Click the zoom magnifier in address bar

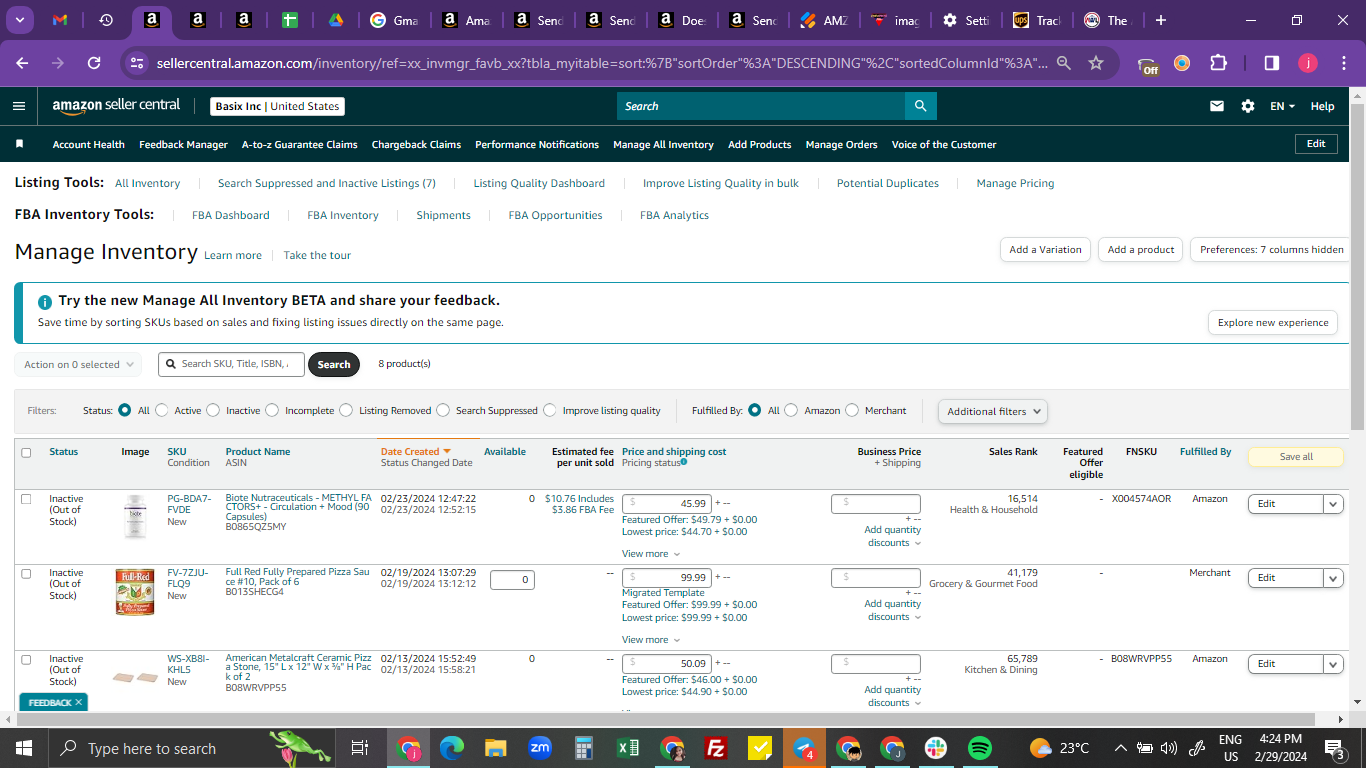(1064, 63)
